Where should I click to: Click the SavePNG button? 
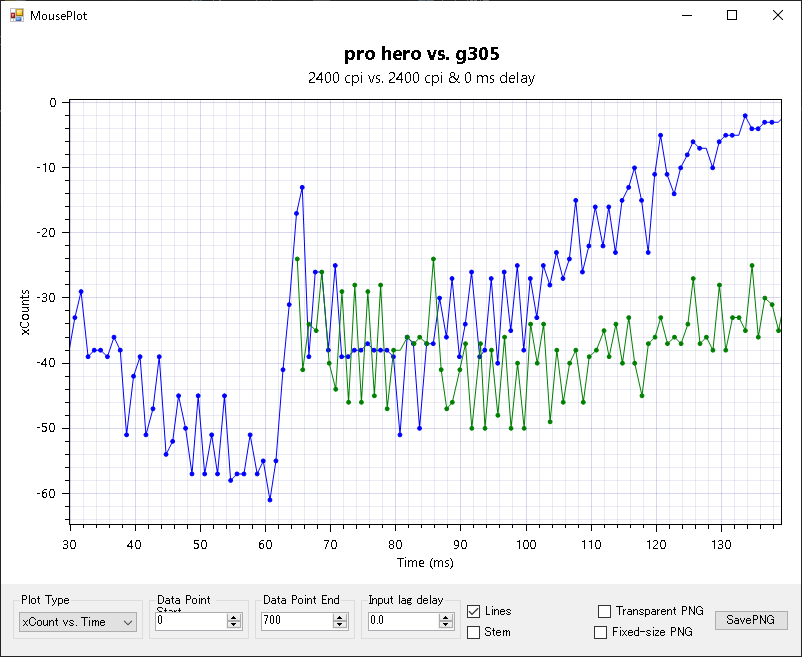751,620
